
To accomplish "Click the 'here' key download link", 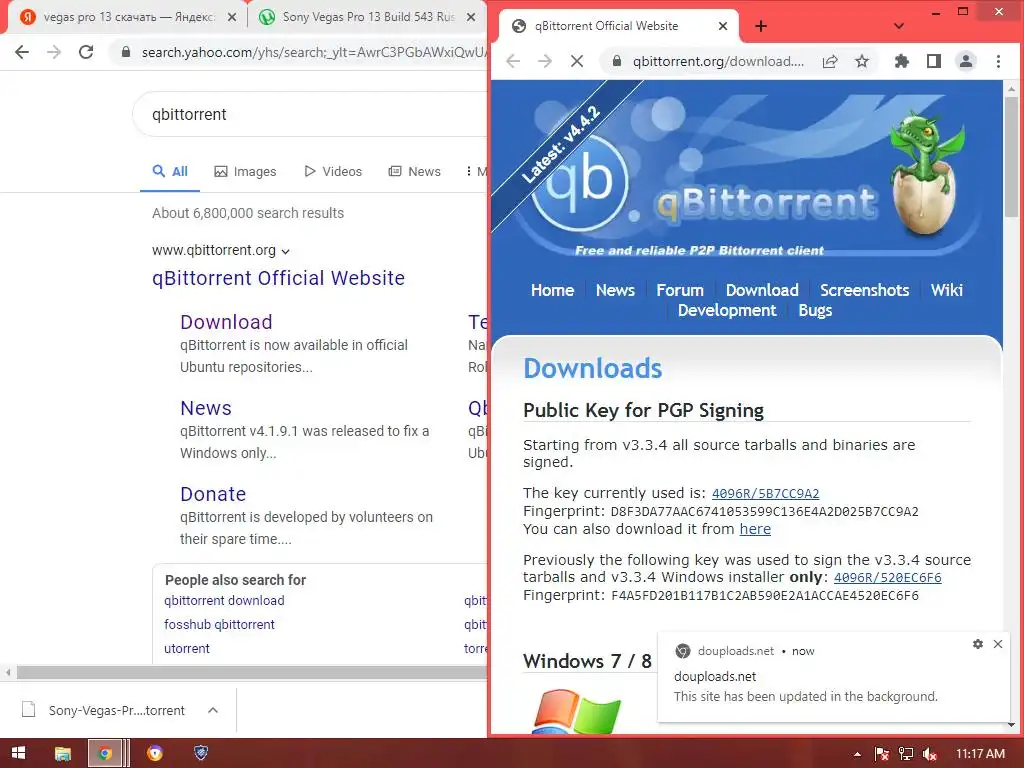I will point(755,529).
